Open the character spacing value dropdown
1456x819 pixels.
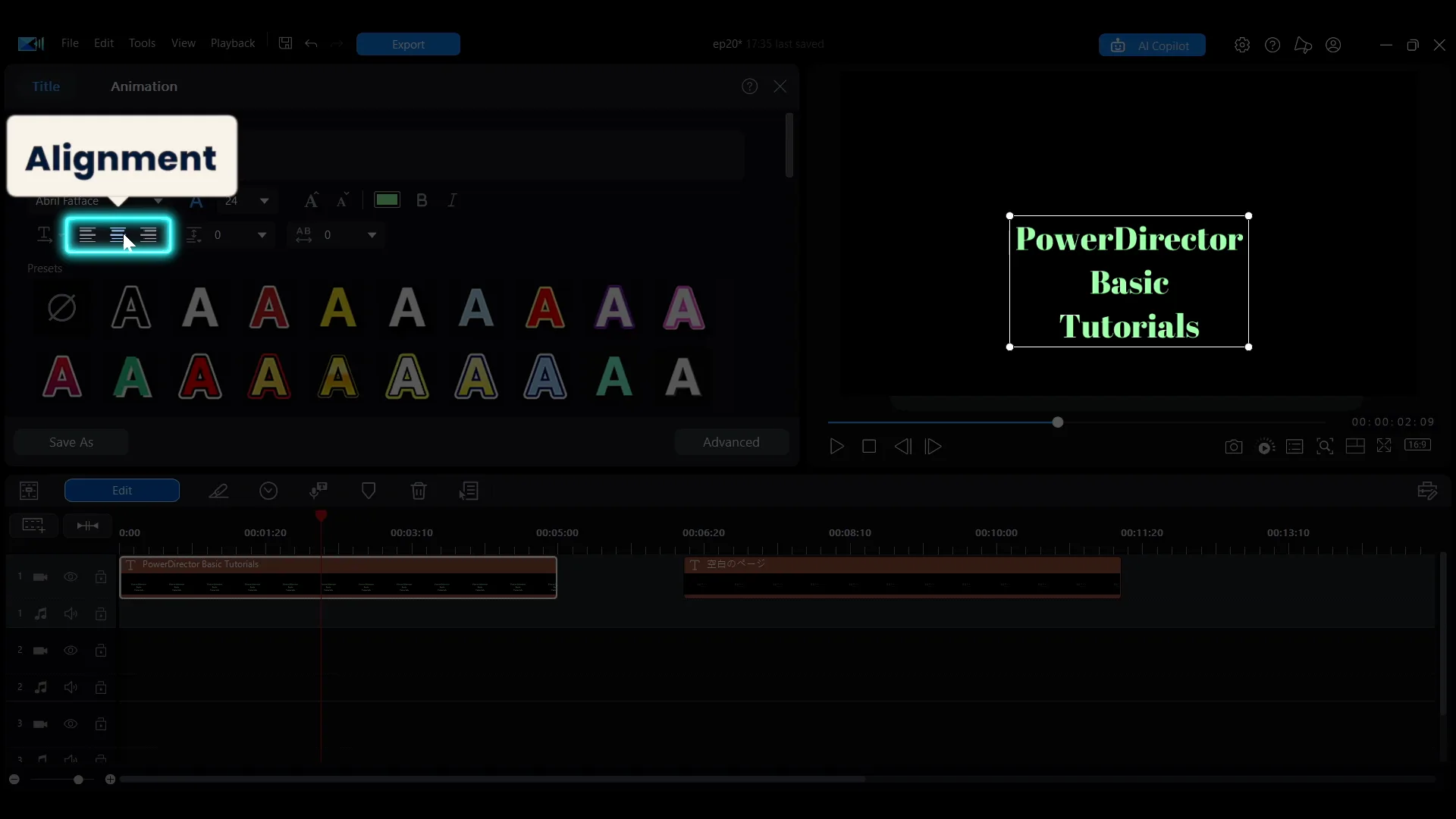[372, 235]
